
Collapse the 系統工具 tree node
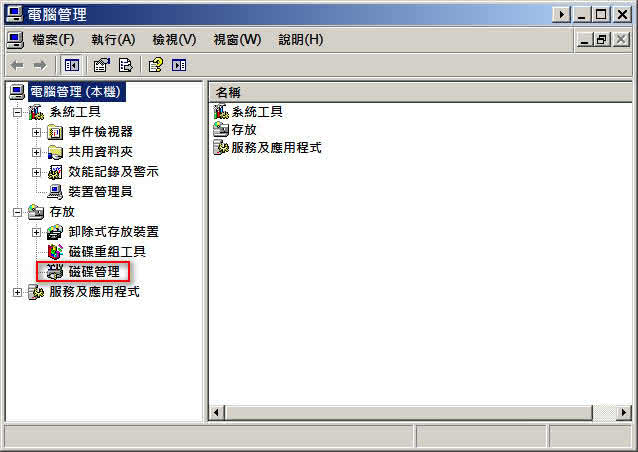pos(17,112)
